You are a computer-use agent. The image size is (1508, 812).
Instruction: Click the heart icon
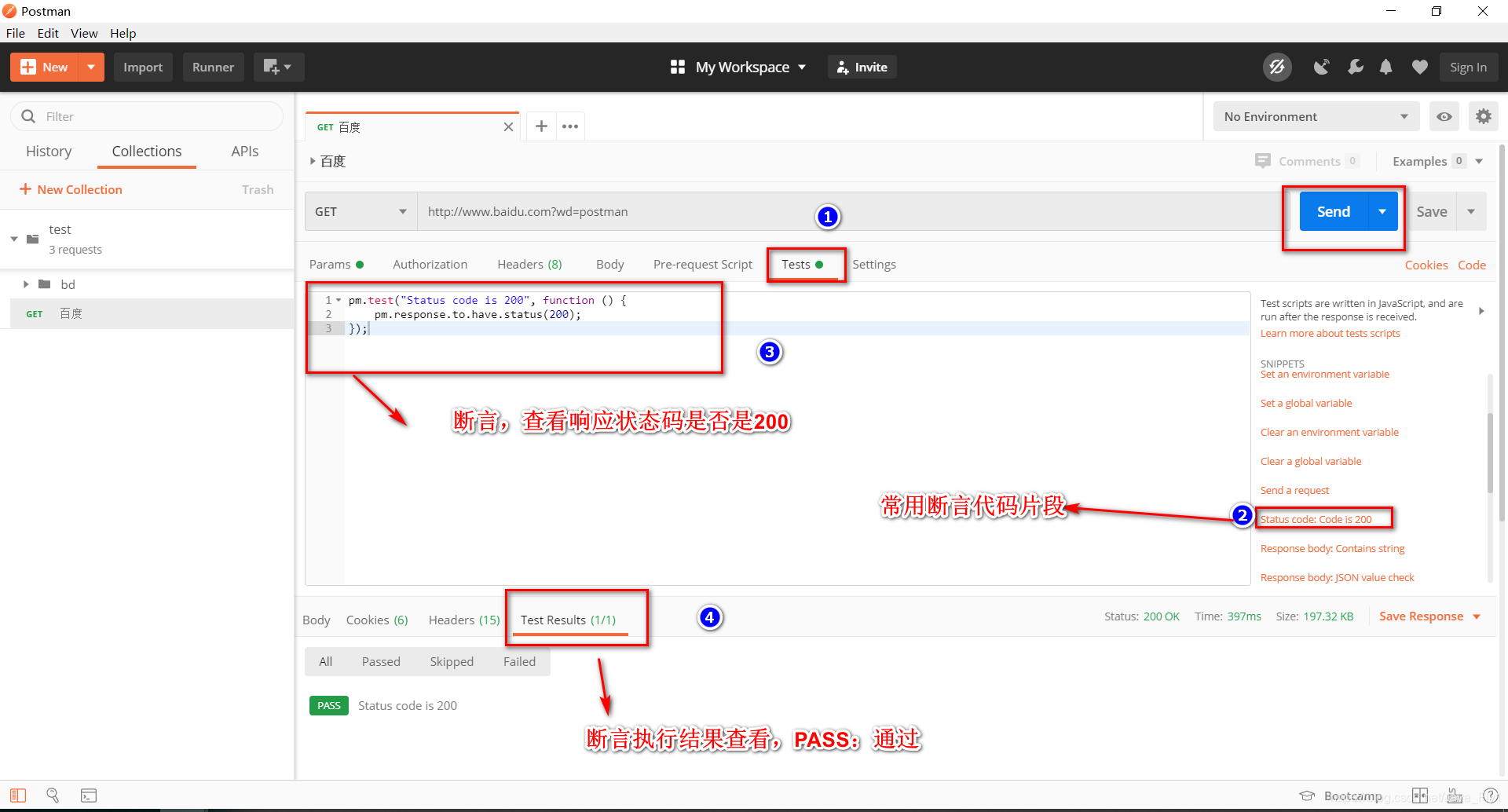pos(1419,68)
